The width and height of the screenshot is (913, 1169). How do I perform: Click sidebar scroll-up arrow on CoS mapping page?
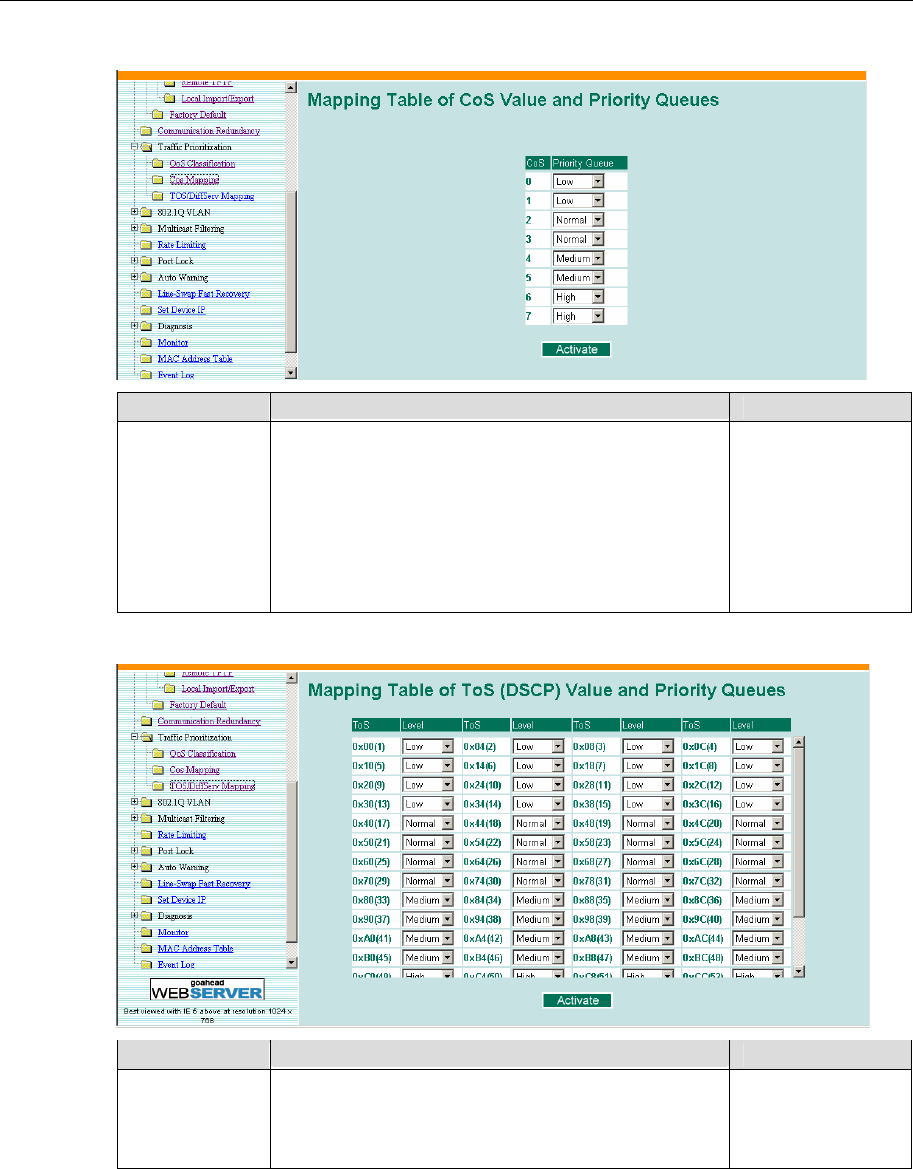click(291, 87)
